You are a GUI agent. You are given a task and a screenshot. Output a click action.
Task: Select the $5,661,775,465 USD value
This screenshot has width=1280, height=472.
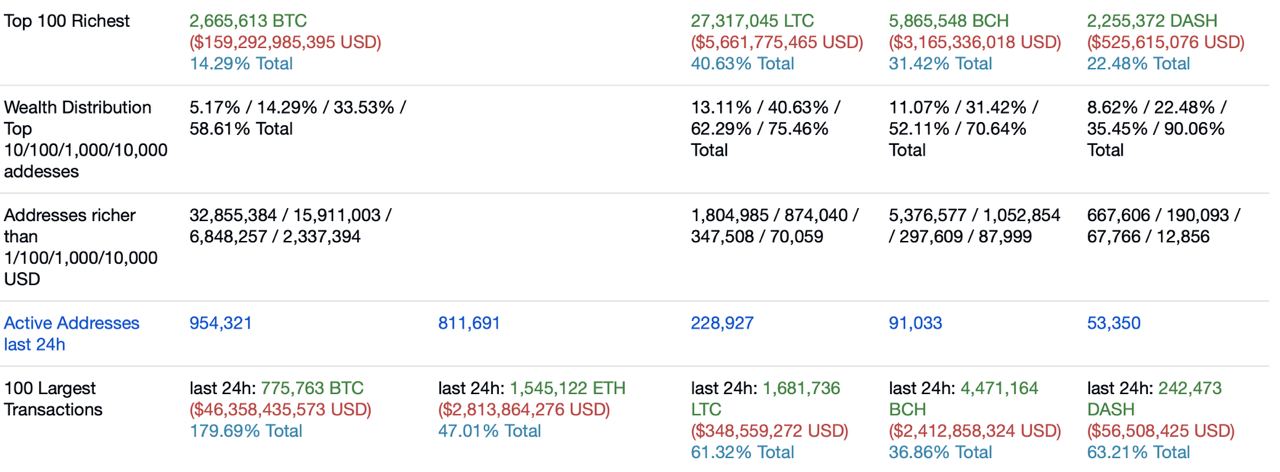[x=777, y=42]
